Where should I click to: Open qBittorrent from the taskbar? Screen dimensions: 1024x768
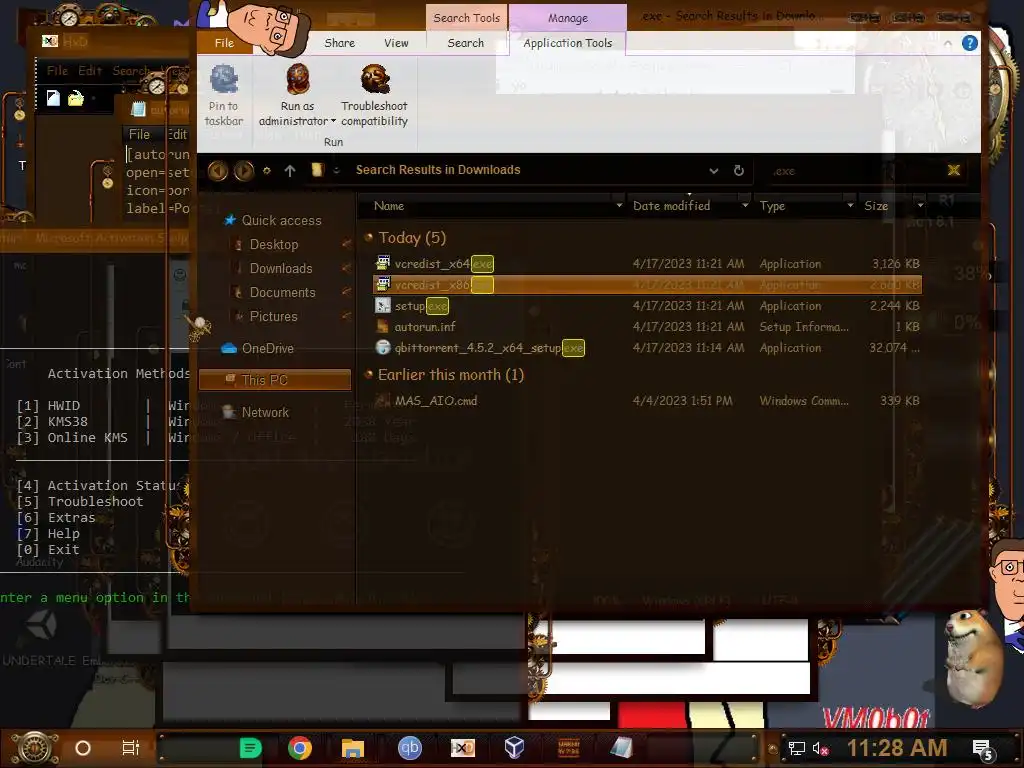tap(410, 748)
